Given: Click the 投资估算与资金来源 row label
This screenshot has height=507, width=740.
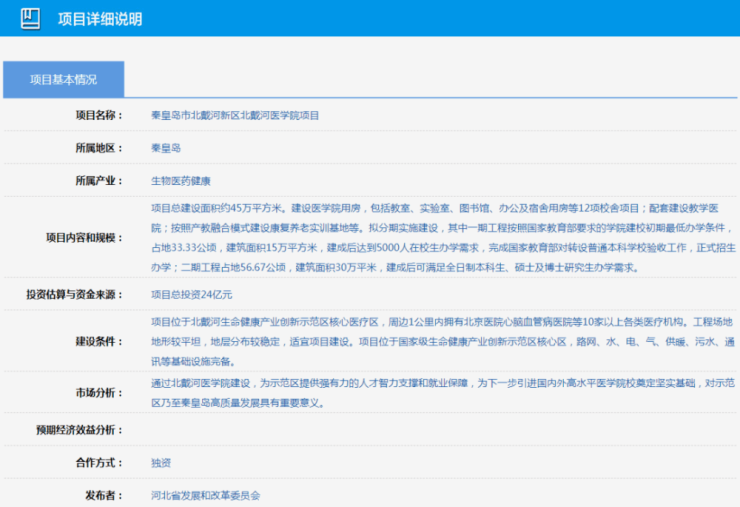Looking at the screenshot, I should point(77,294).
